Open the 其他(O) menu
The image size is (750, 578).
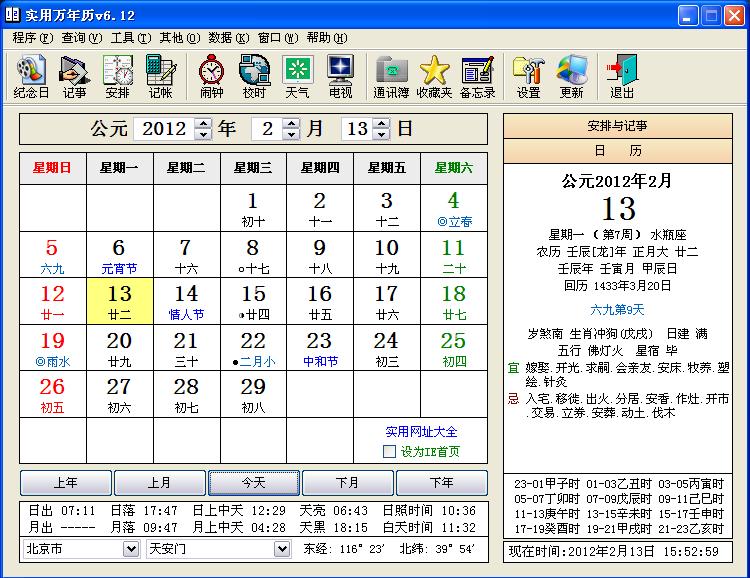pos(180,37)
